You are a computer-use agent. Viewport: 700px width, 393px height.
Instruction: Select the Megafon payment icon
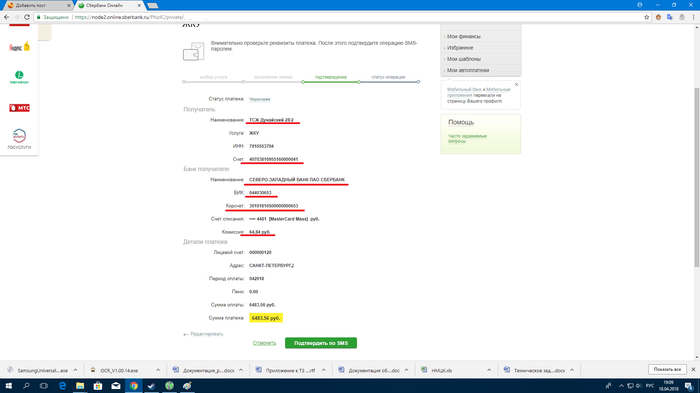point(19,77)
